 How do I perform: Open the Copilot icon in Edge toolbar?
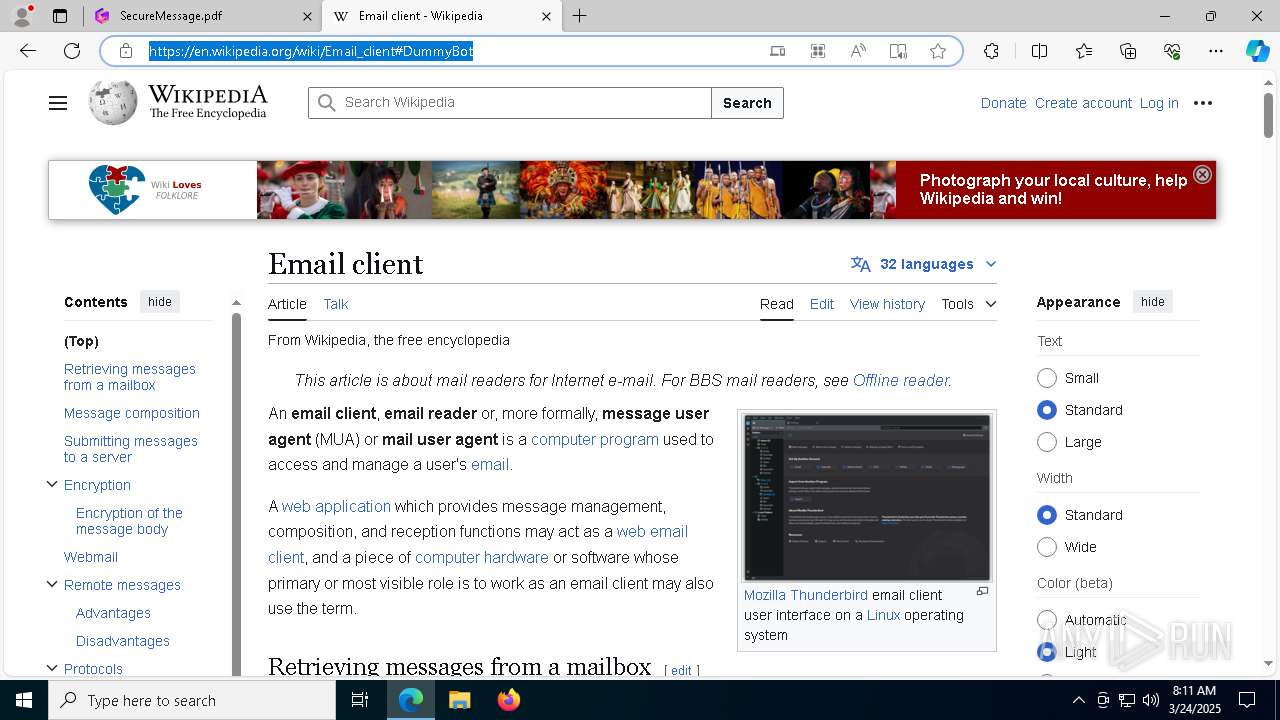[x=1257, y=51]
